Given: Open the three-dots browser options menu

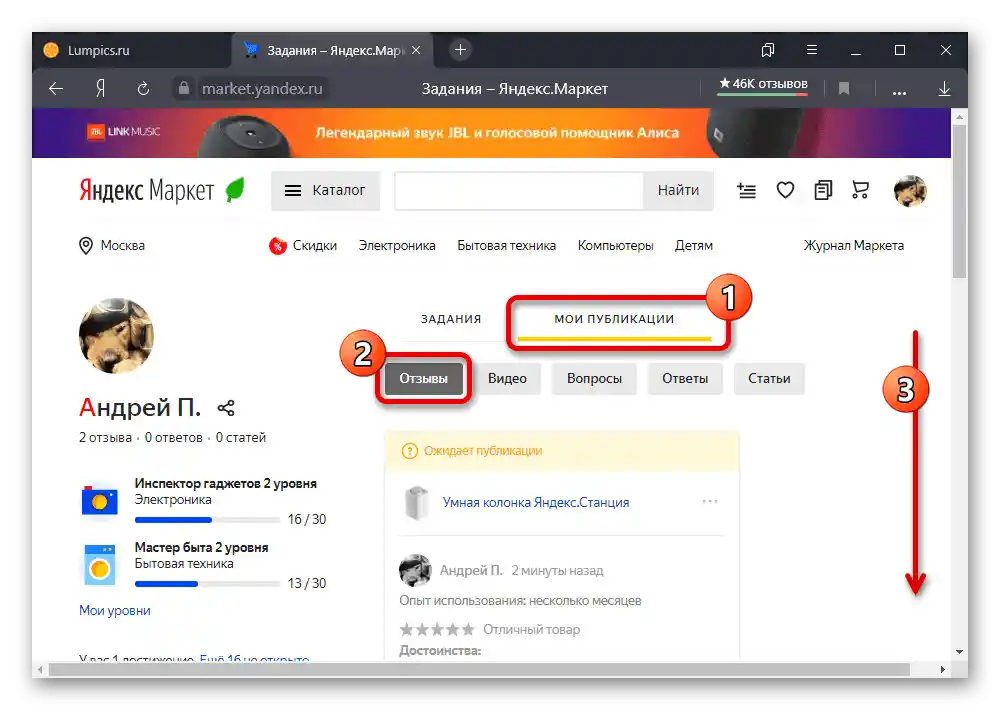Looking at the screenshot, I should pyautogui.click(x=899, y=92).
